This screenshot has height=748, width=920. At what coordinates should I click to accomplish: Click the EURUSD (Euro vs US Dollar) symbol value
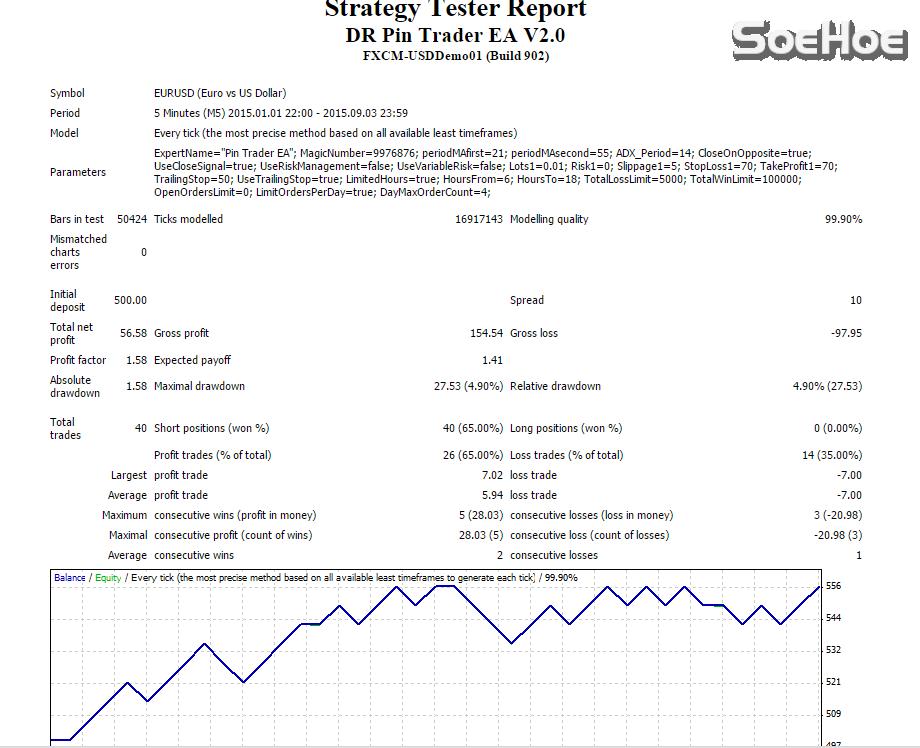(220, 93)
